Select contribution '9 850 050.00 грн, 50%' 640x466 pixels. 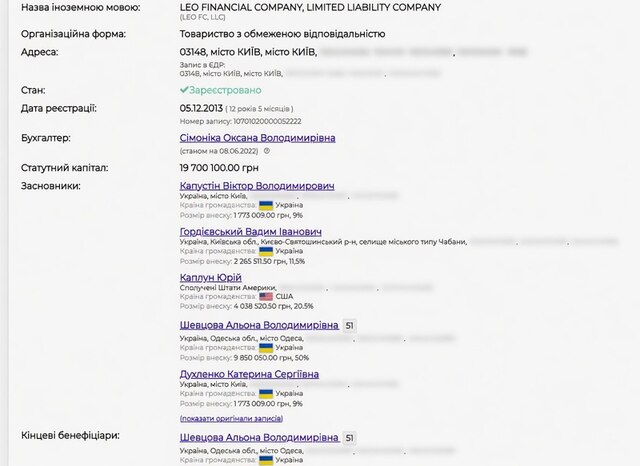click(271, 358)
